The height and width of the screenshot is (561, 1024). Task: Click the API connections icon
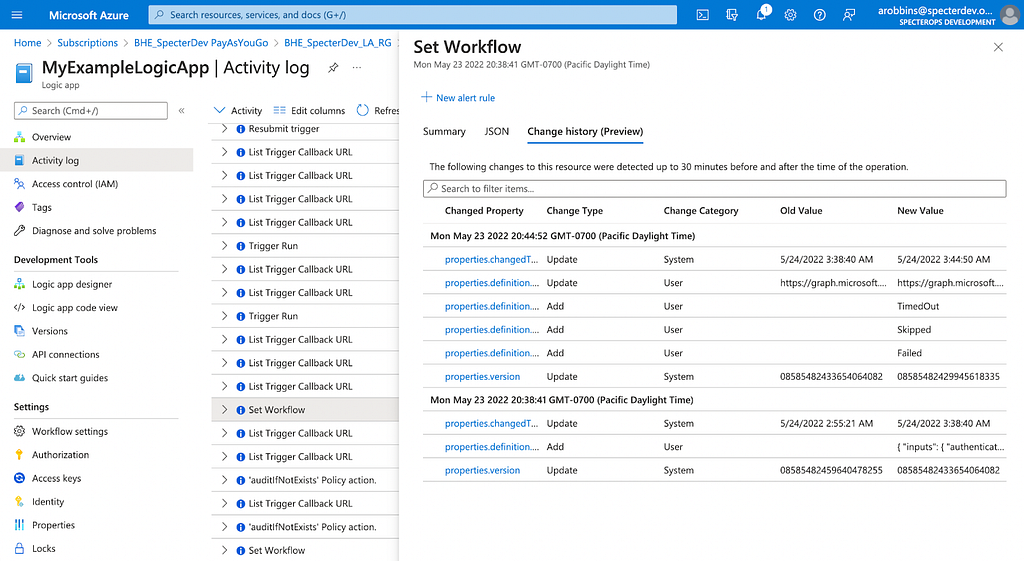coord(20,355)
